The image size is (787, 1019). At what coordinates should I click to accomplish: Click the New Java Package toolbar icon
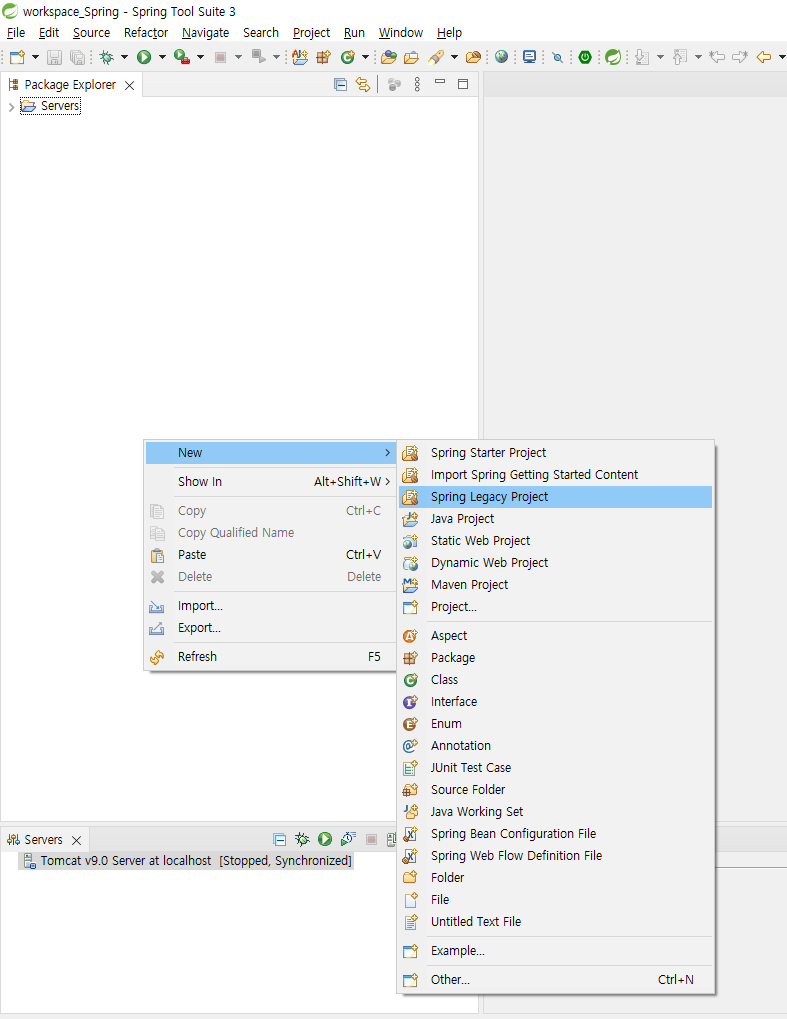click(323, 57)
